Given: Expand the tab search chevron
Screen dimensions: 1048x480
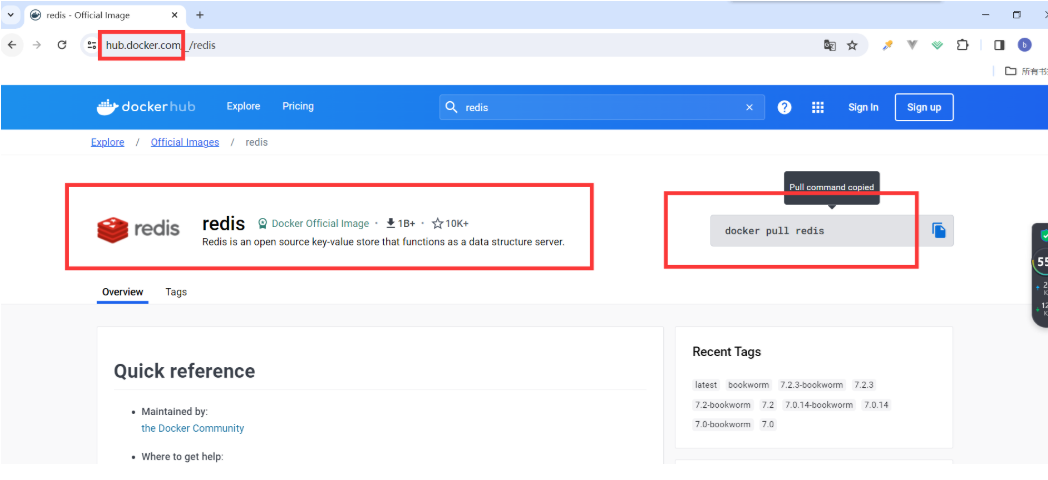Looking at the screenshot, I should tap(10, 15).
